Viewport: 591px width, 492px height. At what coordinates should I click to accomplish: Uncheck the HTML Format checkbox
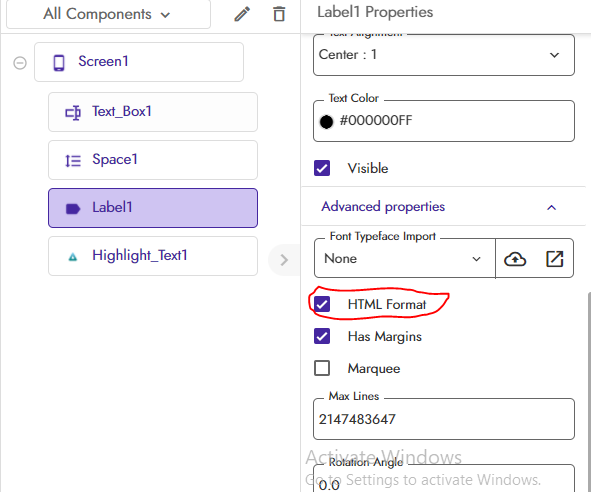pos(322,304)
